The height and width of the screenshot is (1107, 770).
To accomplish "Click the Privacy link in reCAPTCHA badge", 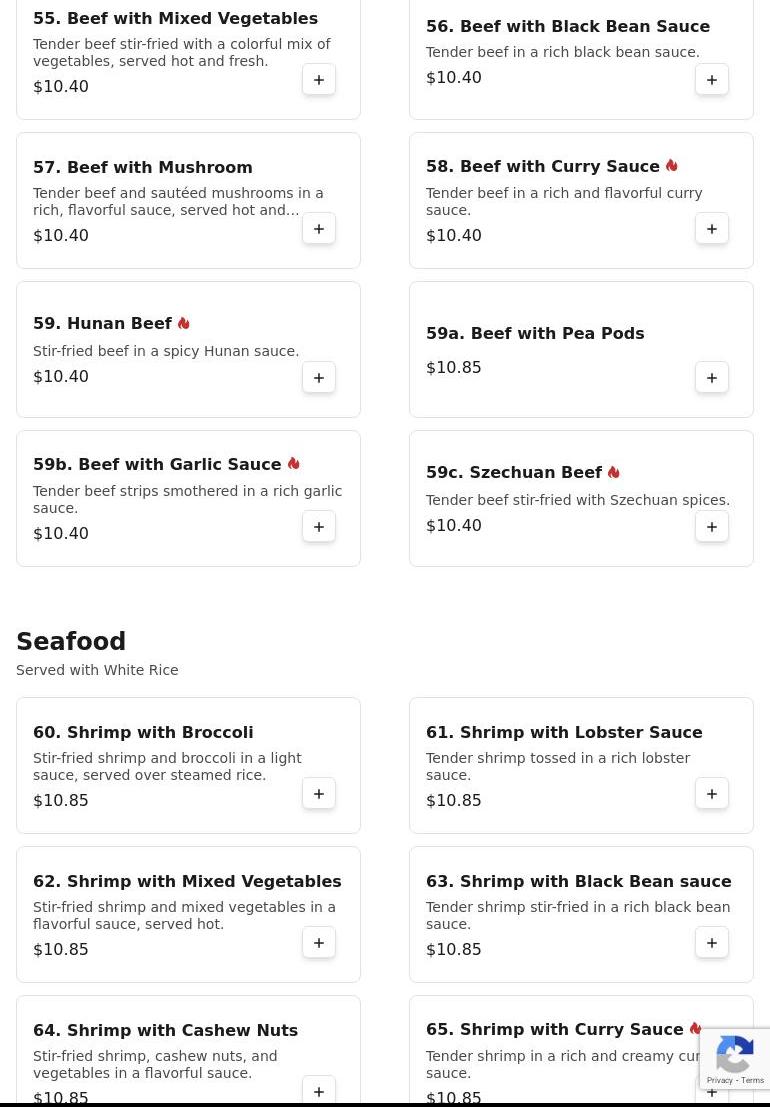I will click(x=719, y=1080).
